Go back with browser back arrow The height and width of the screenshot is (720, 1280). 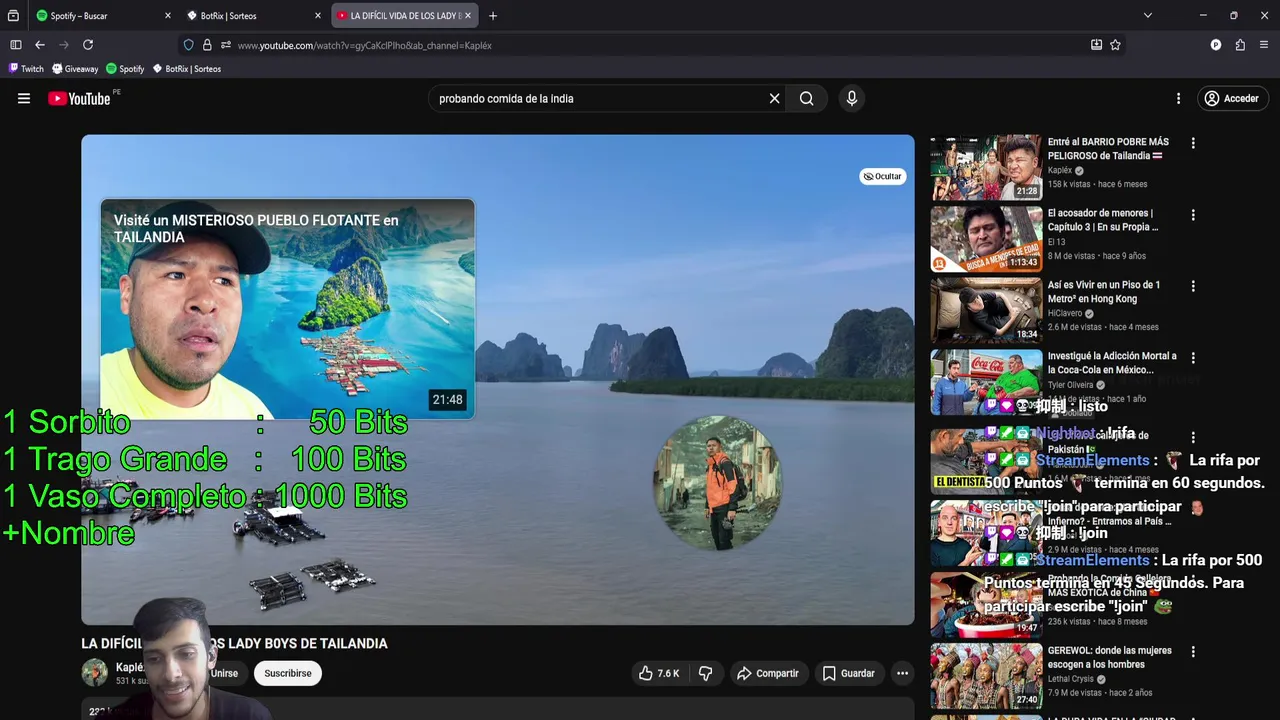(x=40, y=45)
